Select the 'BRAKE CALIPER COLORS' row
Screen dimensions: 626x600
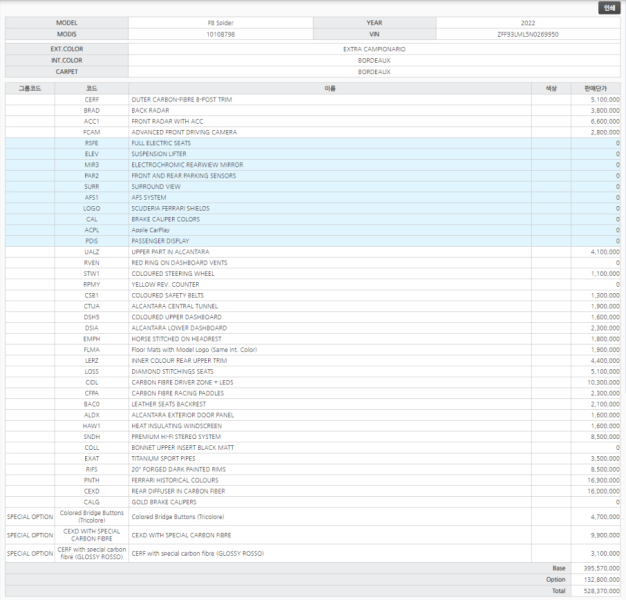point(166,219)
